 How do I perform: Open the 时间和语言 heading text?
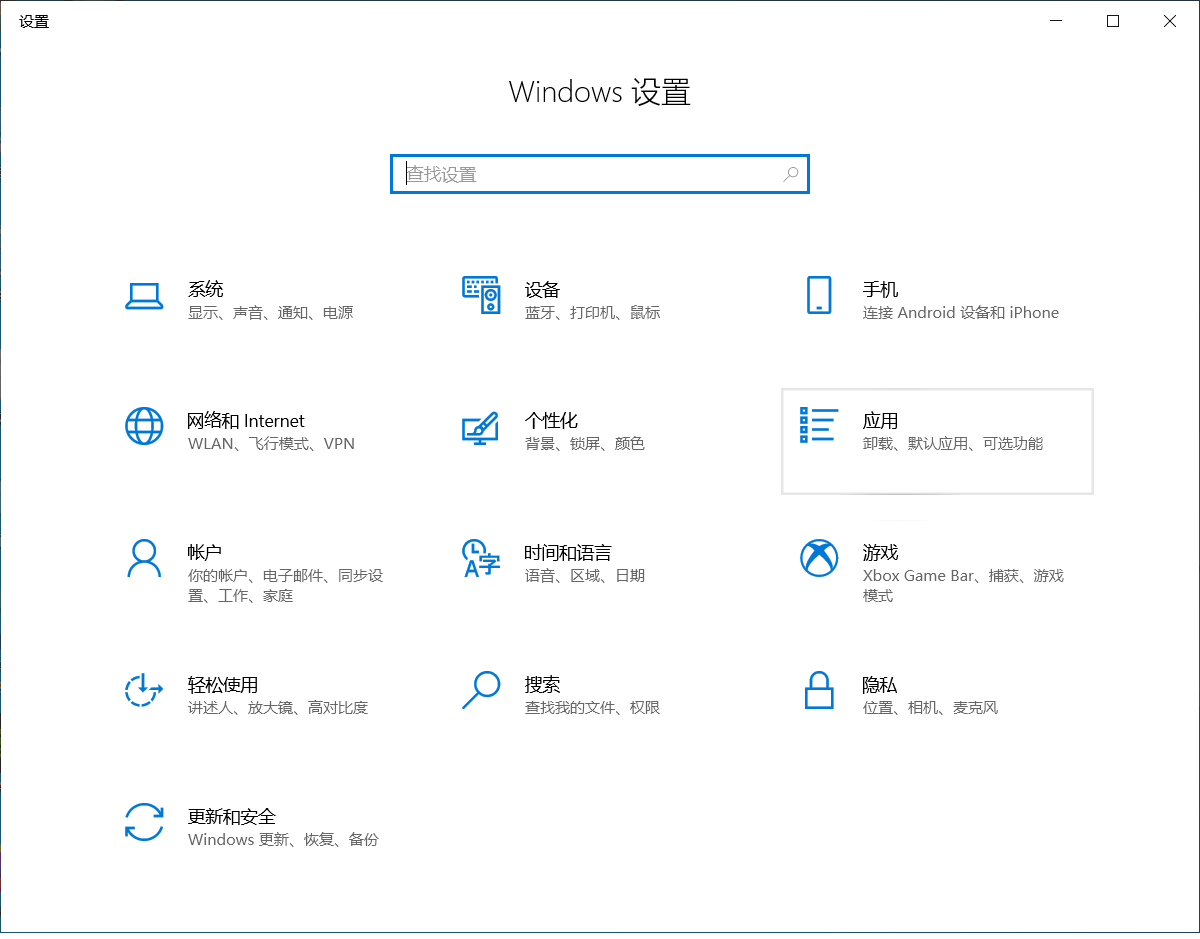(x=567, y=553)
